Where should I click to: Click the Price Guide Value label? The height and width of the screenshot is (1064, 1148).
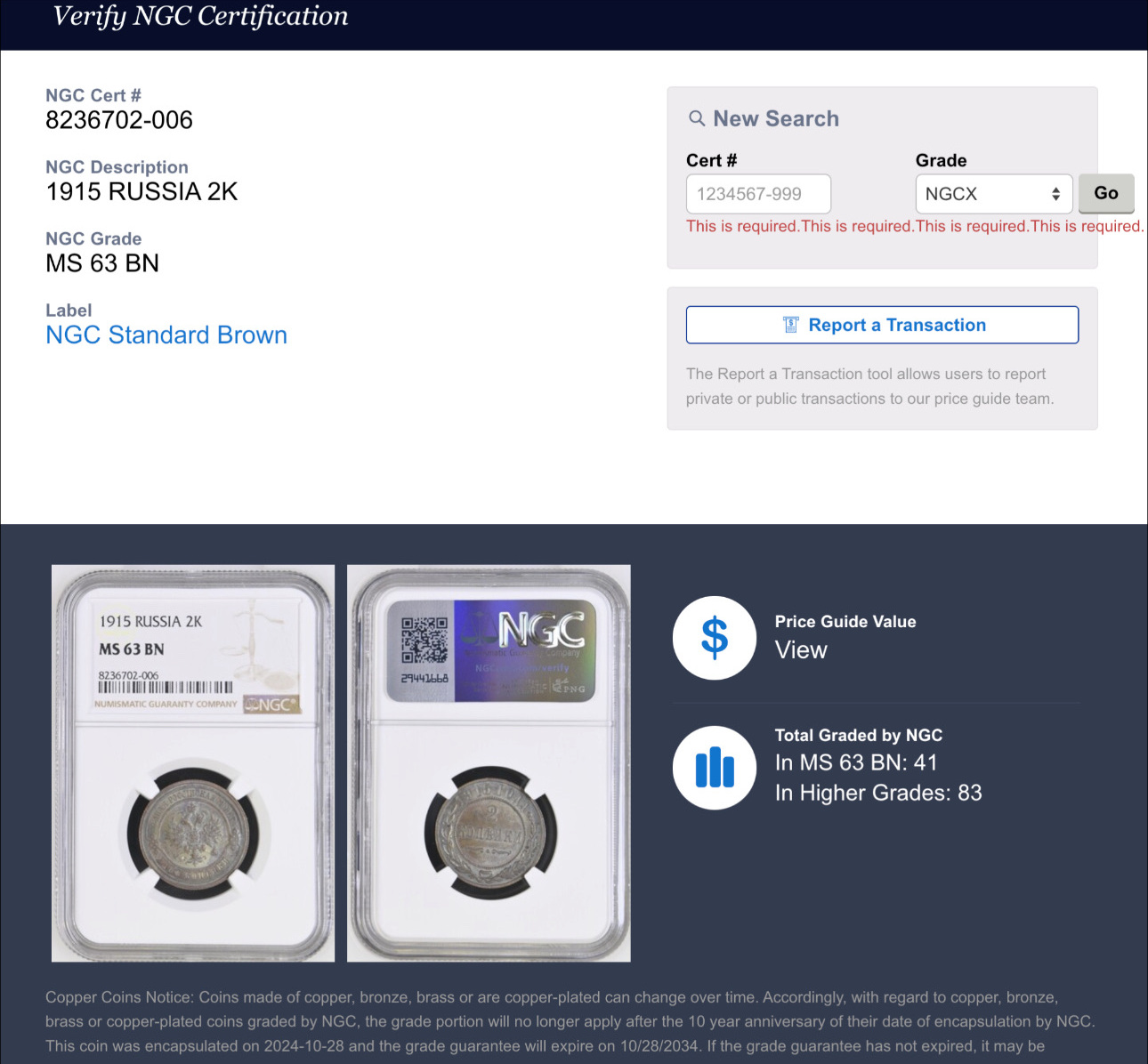(845, 622)
